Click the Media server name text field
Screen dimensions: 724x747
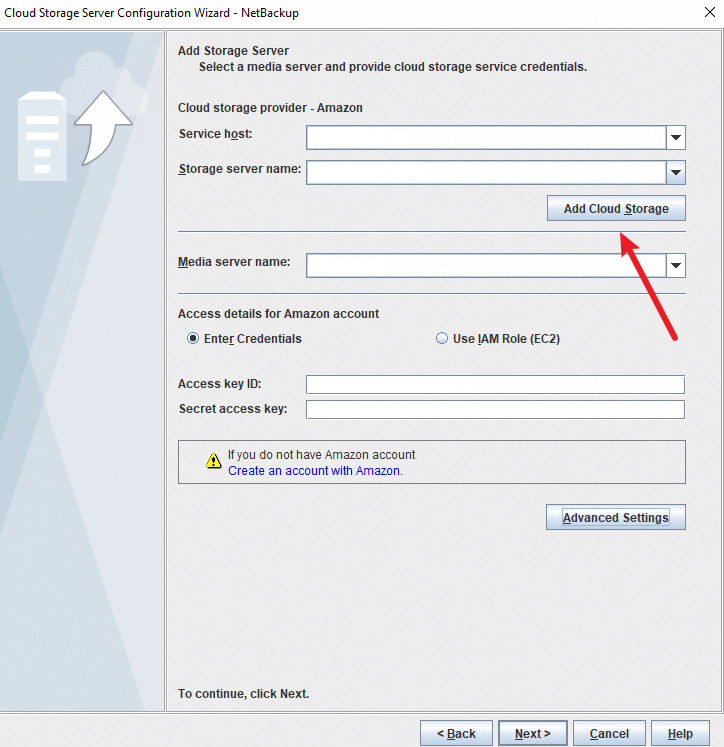coord(486,265)
